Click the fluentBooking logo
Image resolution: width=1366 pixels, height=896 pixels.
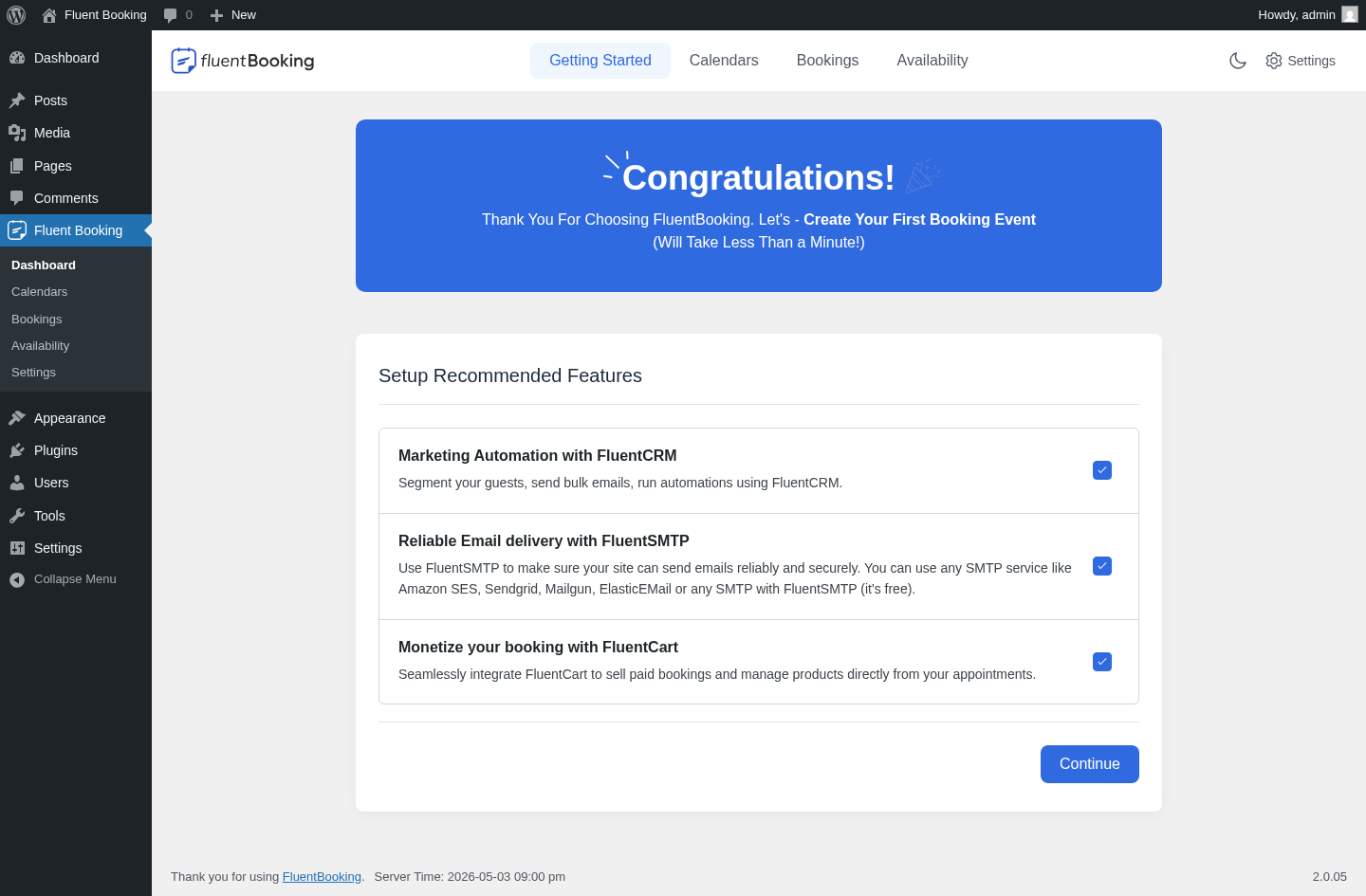point(243,61)
